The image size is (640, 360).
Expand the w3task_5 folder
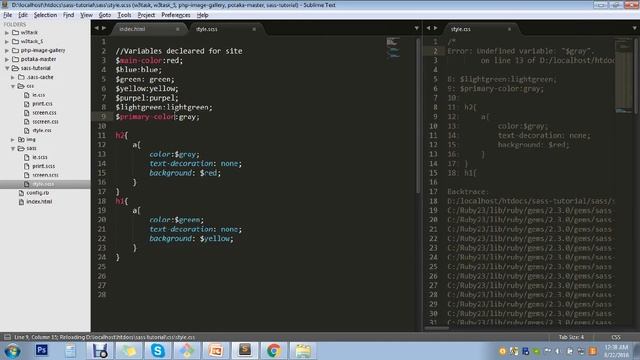[x=7, y=41]
